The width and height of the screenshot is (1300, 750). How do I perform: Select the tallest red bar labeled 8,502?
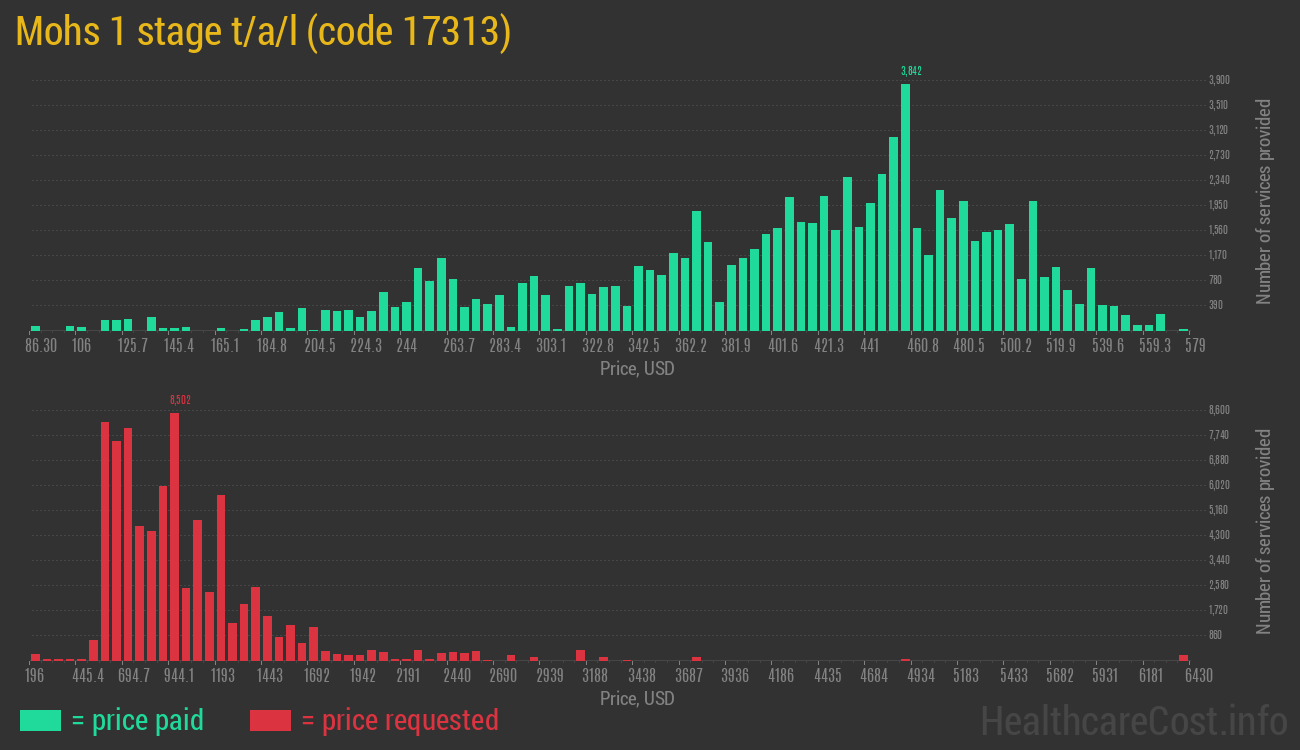coord(174,536)
